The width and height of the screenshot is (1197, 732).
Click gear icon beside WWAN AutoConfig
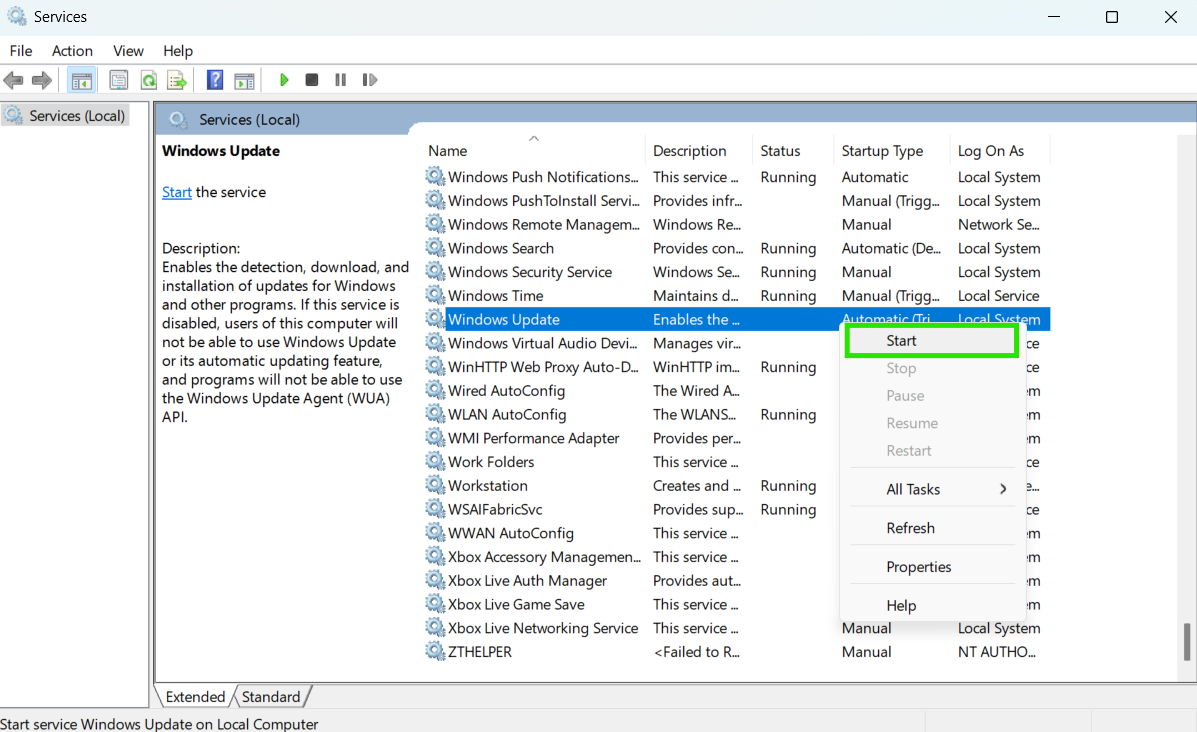pyautogui.click(x=435, y=533)
